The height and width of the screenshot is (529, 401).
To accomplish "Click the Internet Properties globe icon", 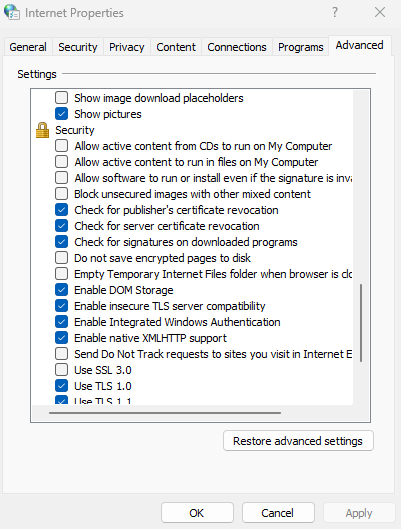I will (x=12, y=12).
